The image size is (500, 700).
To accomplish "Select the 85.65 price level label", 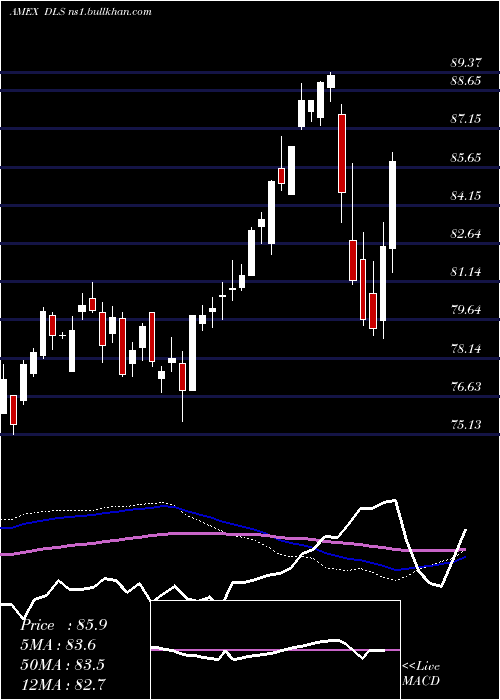I will 466,157.
